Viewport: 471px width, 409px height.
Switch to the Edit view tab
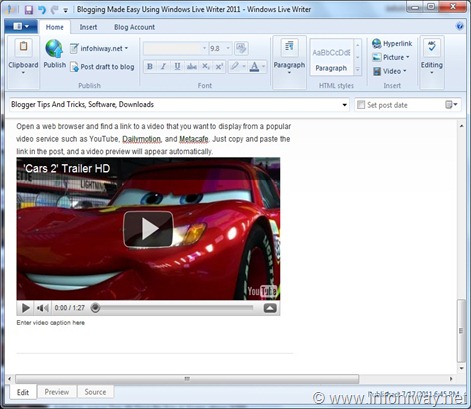point(23,392)
